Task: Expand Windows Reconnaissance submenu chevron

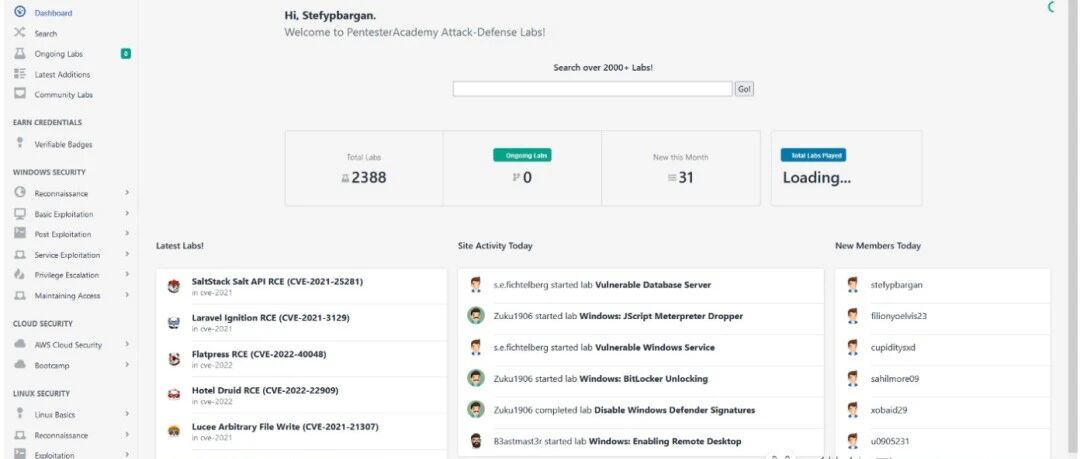Action: pyautogui.click(x=127, y=193)
